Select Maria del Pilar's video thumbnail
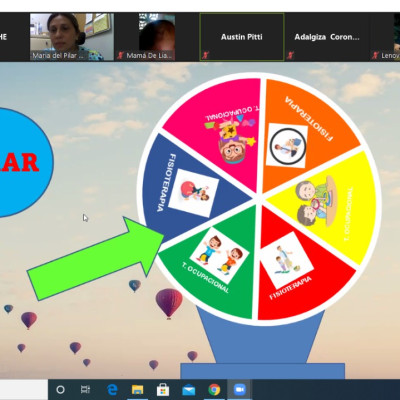The width and height of the screenshot is (400, 400). pos(72,37)
